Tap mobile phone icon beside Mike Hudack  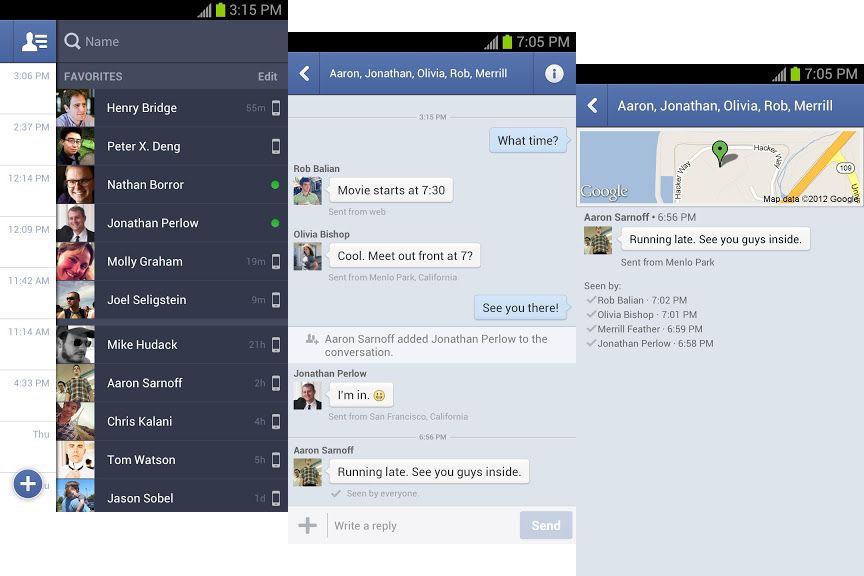click(x=276, y=344)
